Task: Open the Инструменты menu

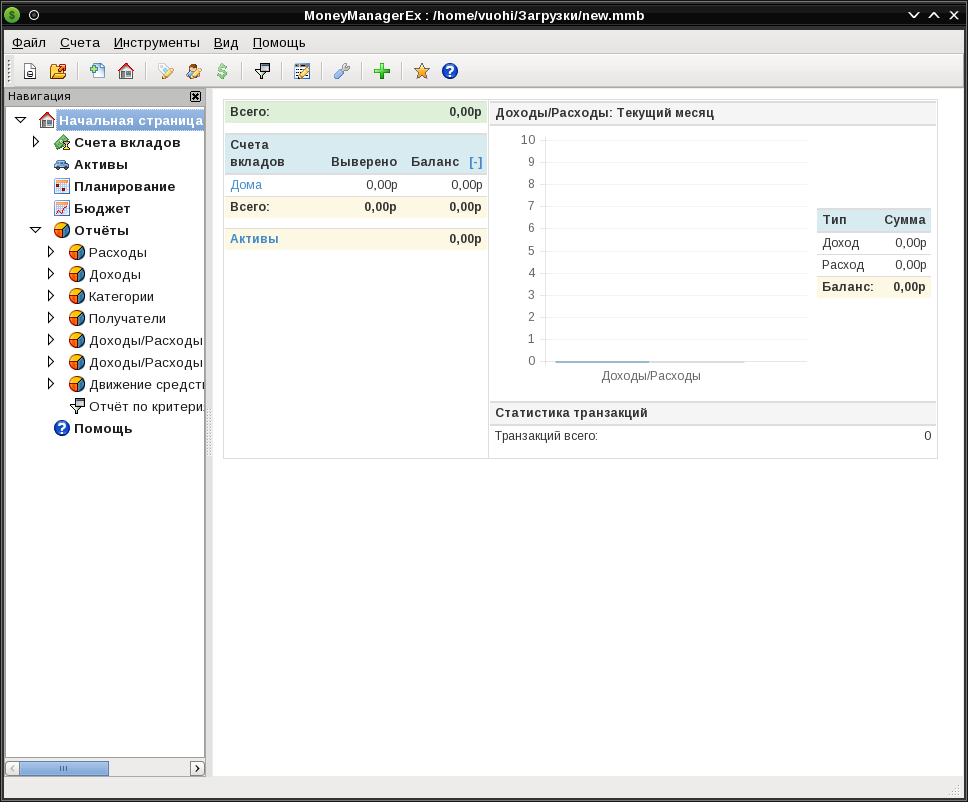Action: coord(156,43)
